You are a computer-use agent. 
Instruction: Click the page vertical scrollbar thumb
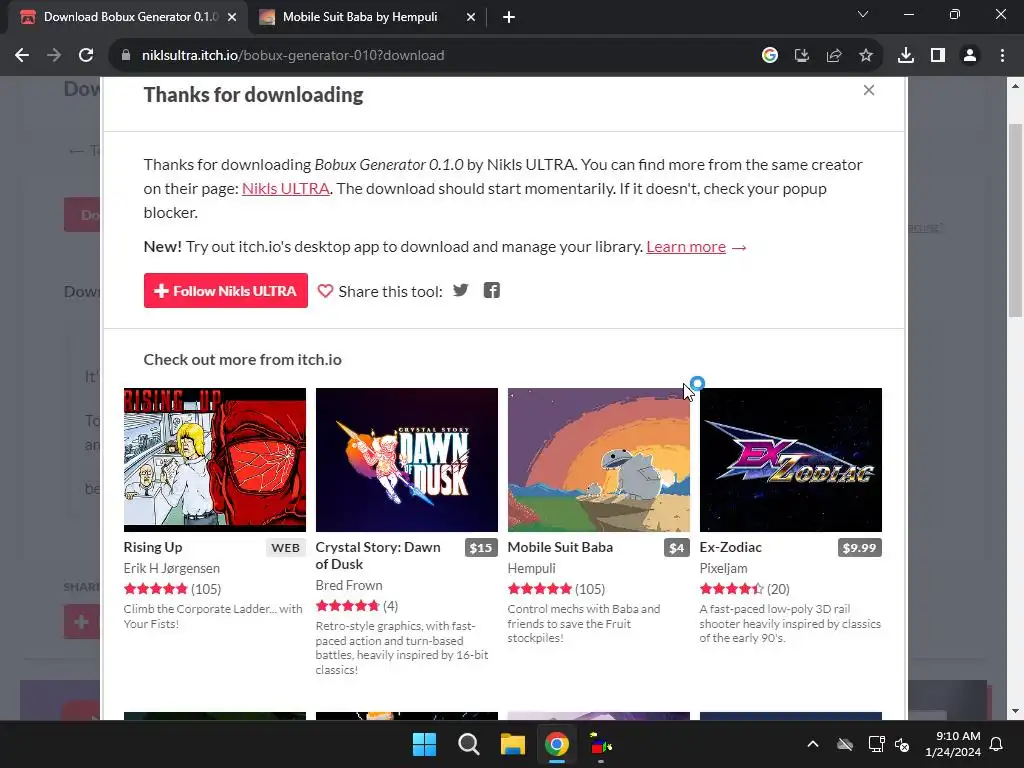click(1015, 221)
